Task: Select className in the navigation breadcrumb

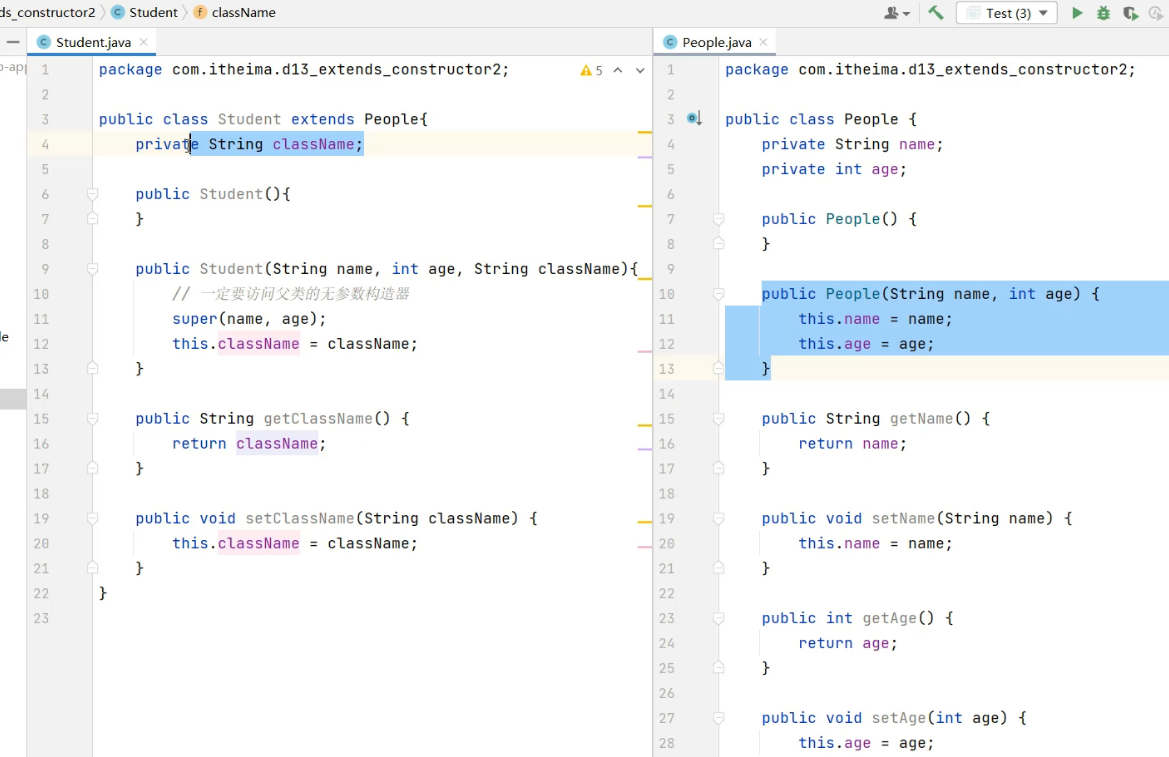Action: tap(243, 13)
